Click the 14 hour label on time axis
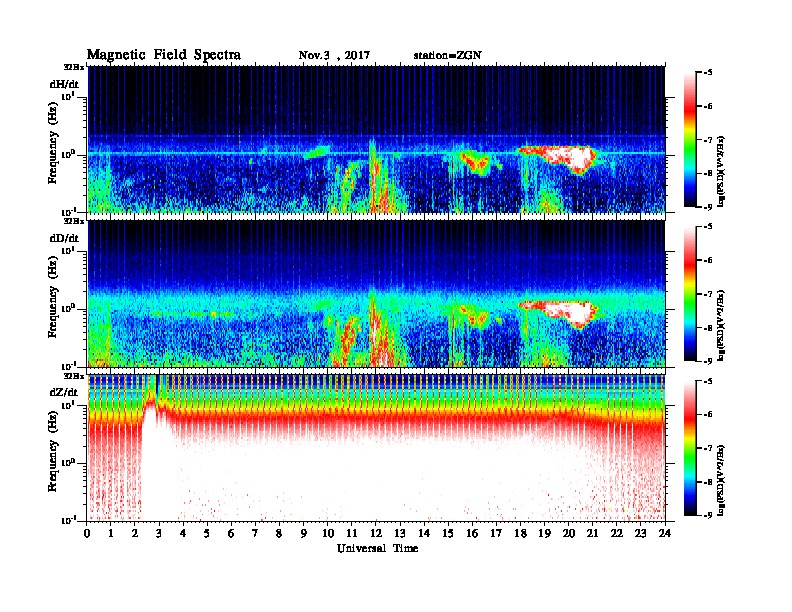Screen dimensions: 792x612 tap(424, 534)
